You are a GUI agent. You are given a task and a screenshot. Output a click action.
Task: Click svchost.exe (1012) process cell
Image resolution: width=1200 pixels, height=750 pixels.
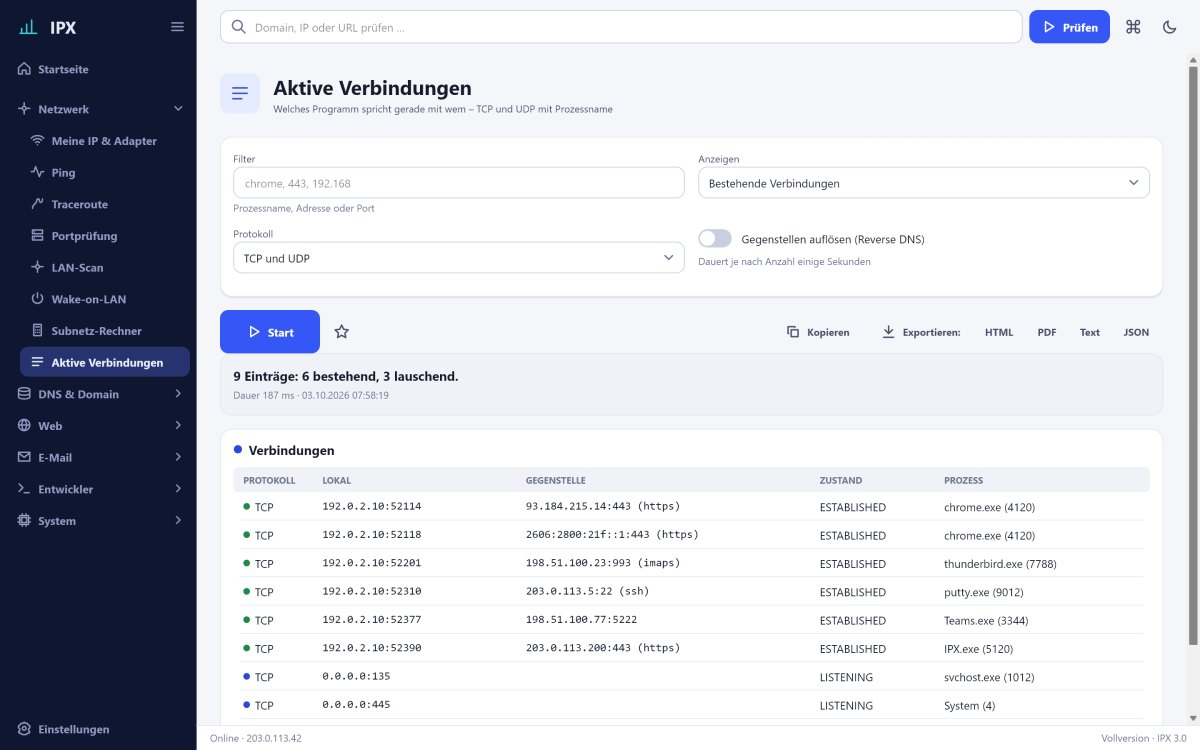click(990, 677)
